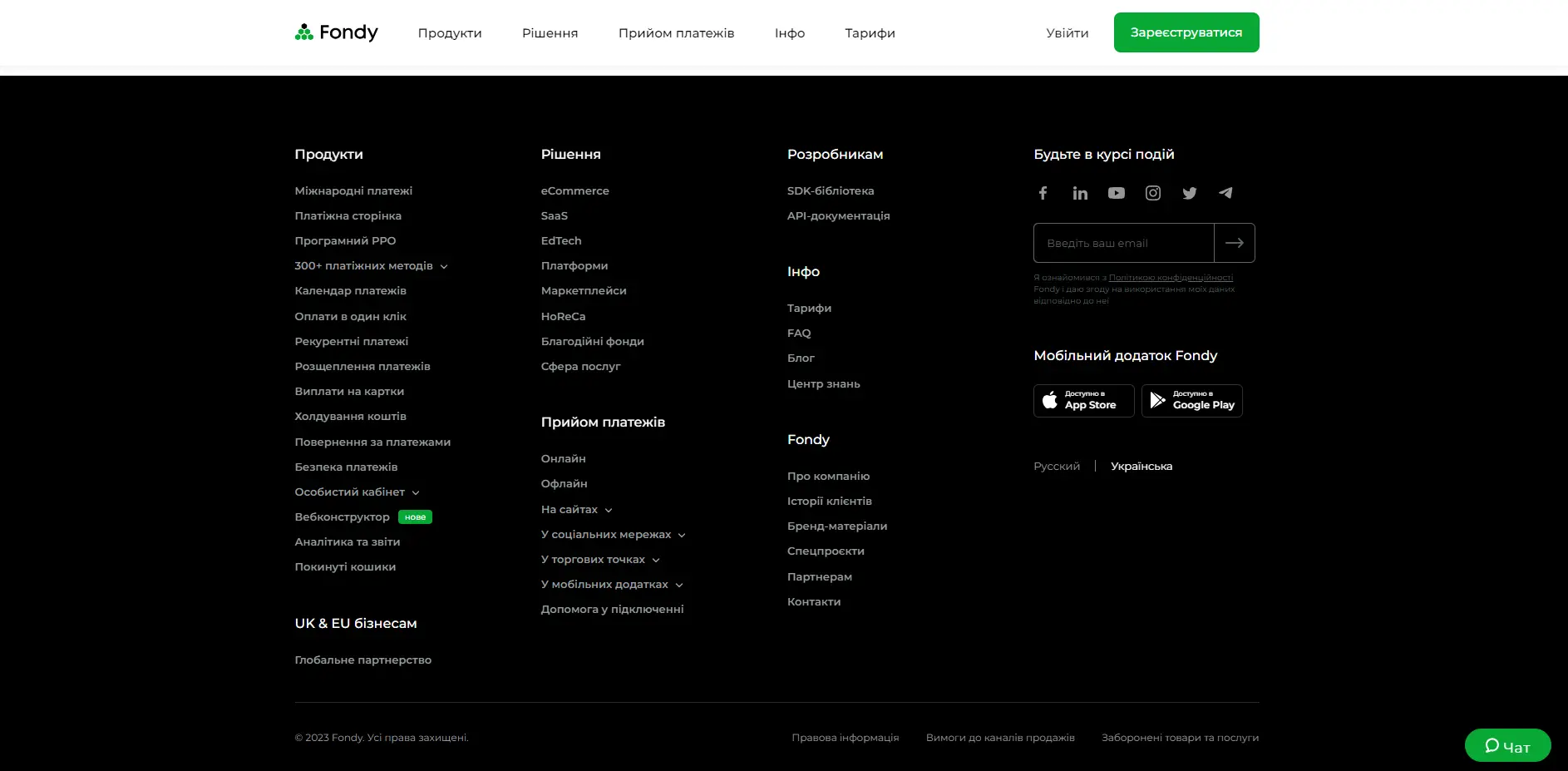This screenshot has height=771, width=1568.
Task: Open Fondy's Facebook page icon
Action: tap(1043, 193)
